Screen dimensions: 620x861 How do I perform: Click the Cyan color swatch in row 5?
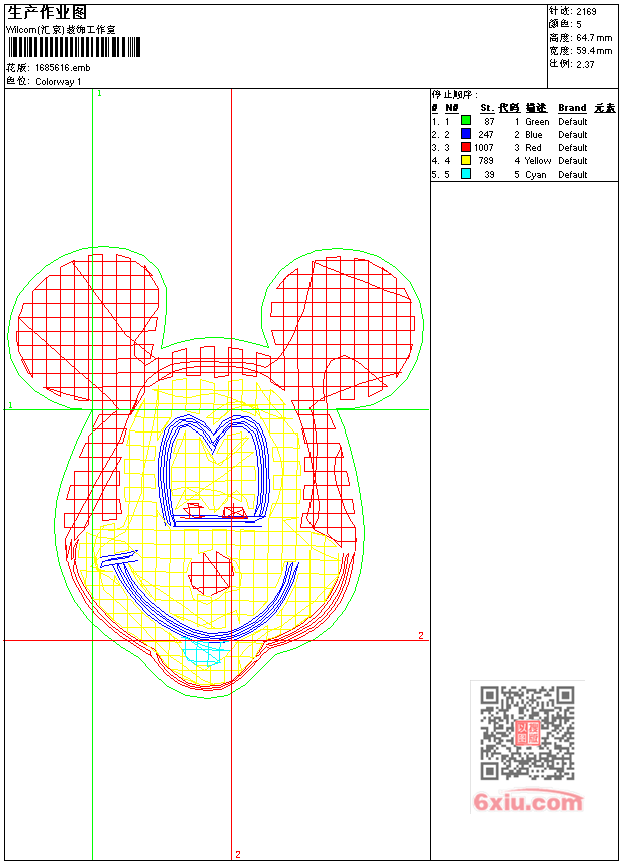[x=466, y=174]
